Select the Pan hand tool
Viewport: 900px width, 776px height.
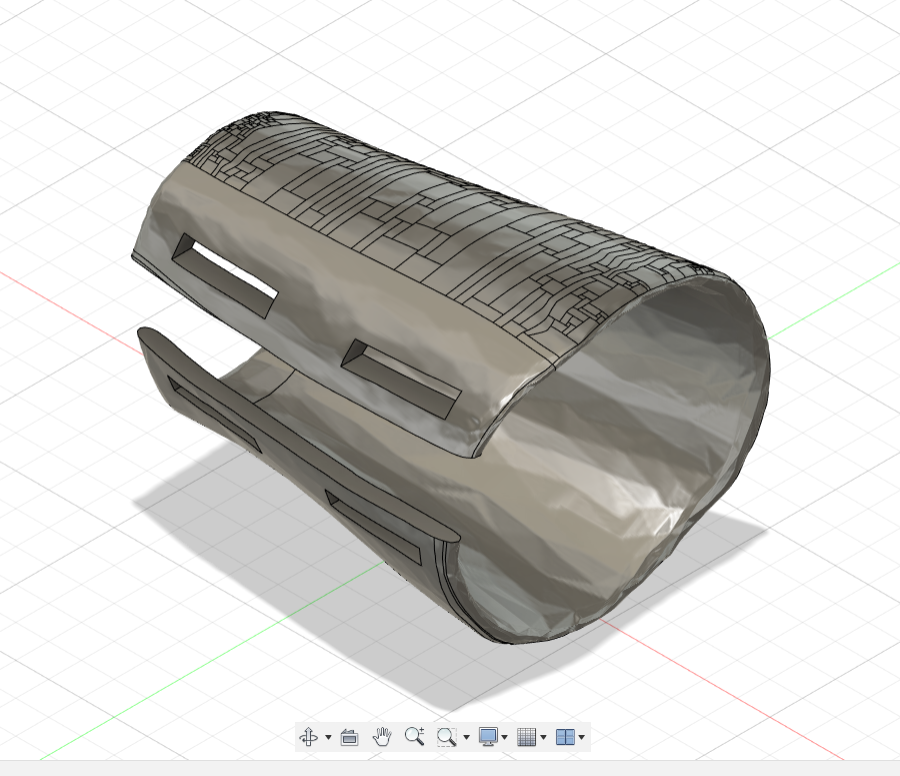(x=382, y=736)
